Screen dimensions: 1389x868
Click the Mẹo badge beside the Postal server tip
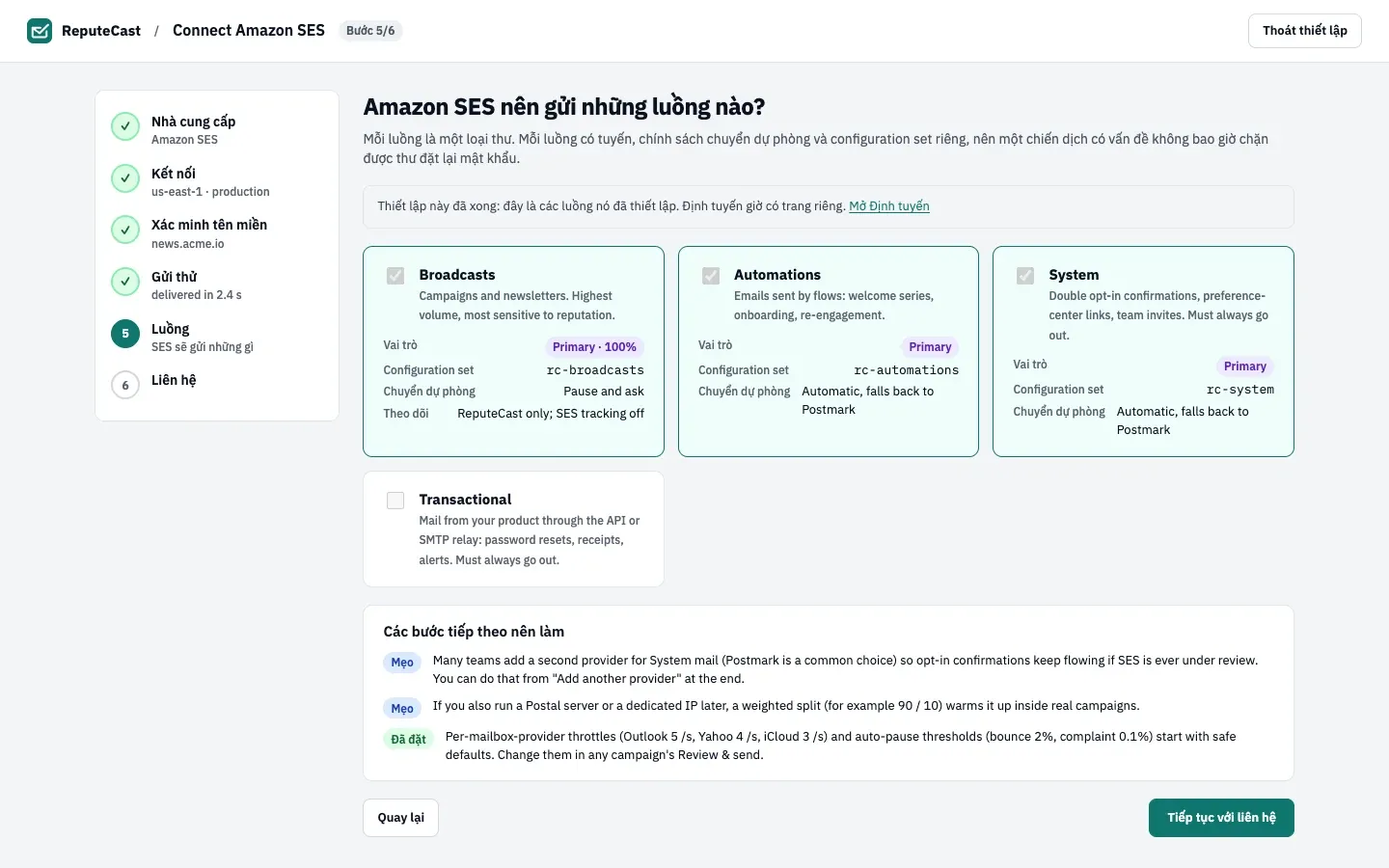(x=402, y=709)
